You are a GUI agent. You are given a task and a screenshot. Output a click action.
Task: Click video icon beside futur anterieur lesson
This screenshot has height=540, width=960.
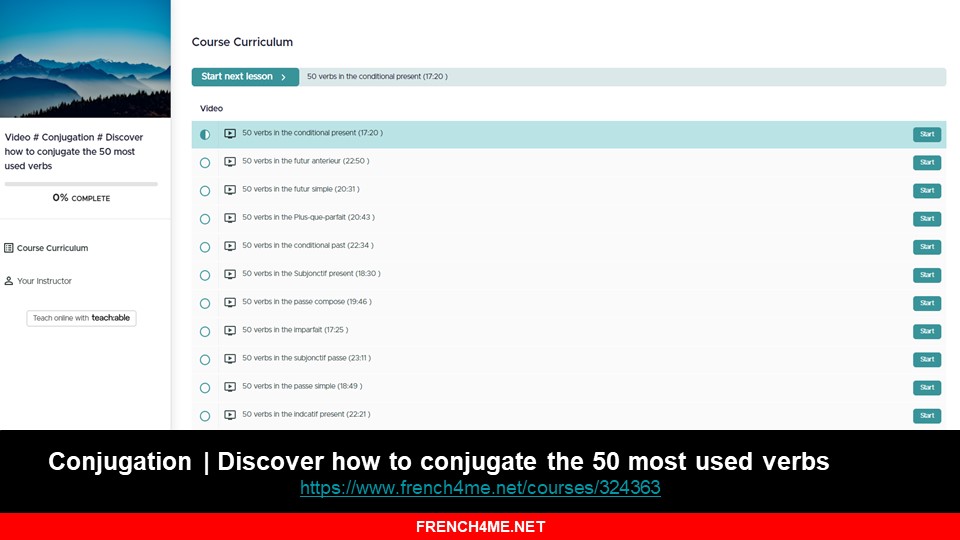pyautogui.click(x=230, y=162)
